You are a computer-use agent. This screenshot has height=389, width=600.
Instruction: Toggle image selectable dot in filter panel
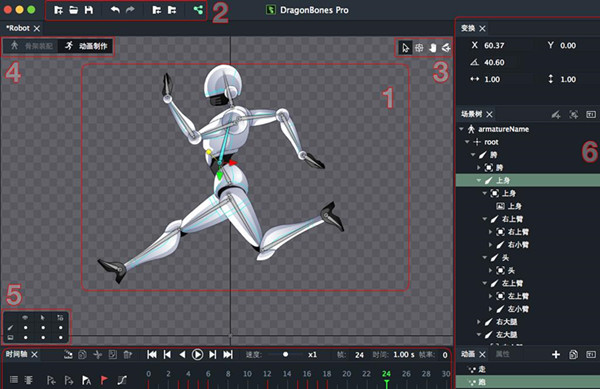click(x=43, y=337)
